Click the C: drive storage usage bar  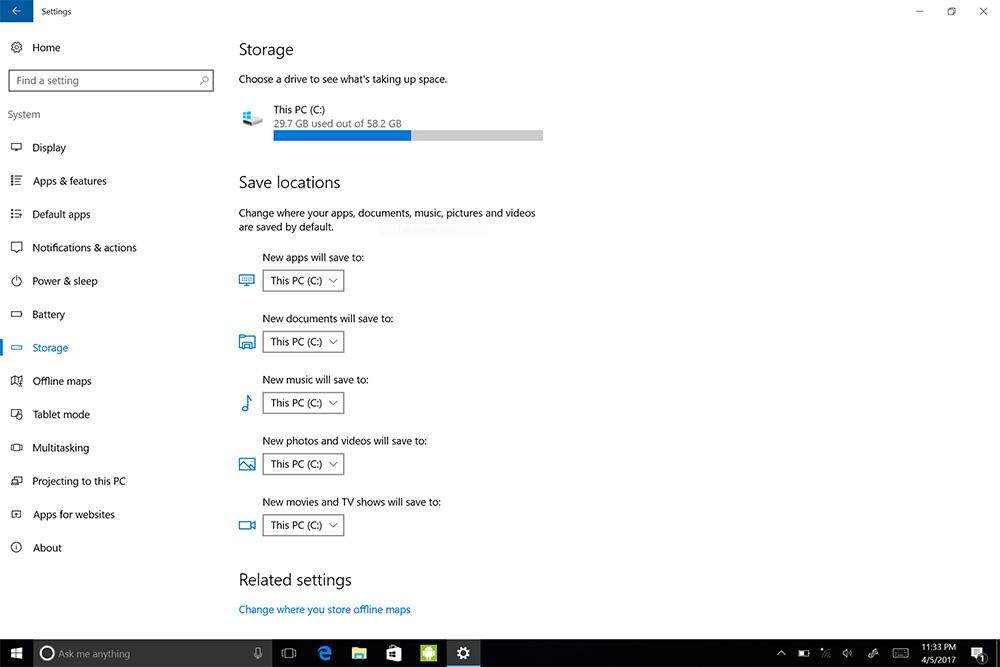pos(407,135)
